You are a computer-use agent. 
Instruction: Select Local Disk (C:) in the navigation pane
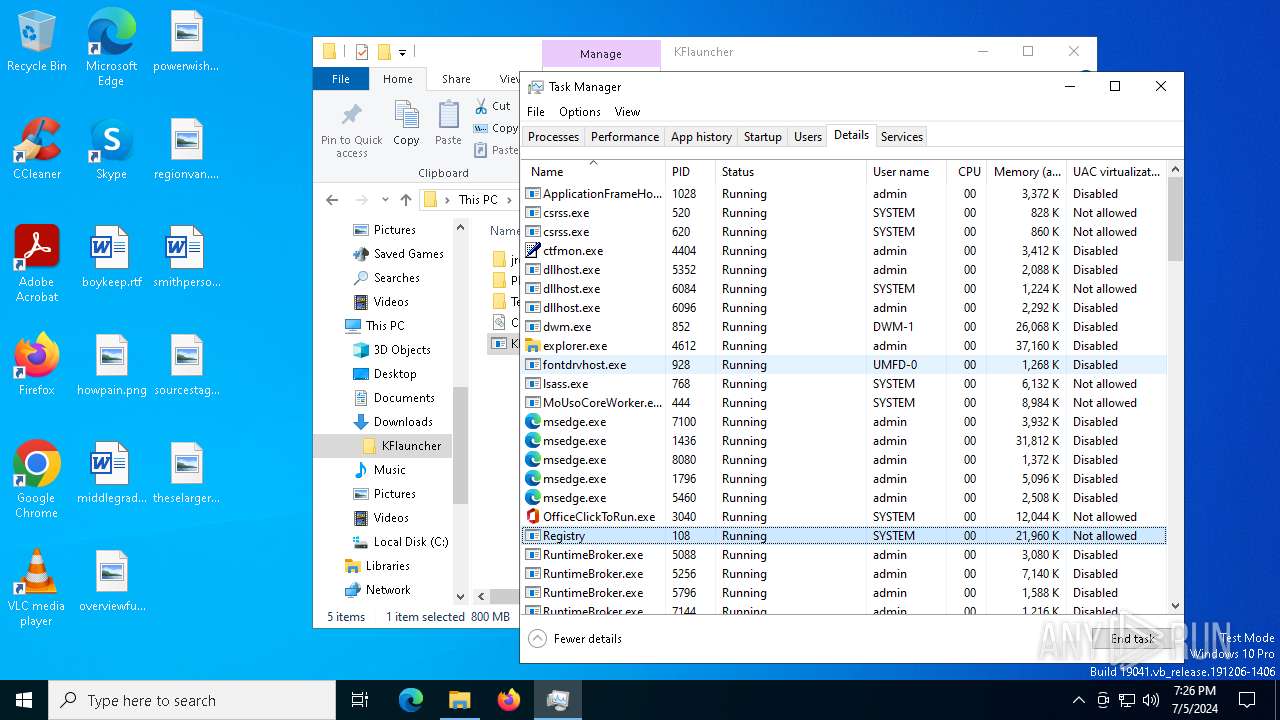(401, 542)
